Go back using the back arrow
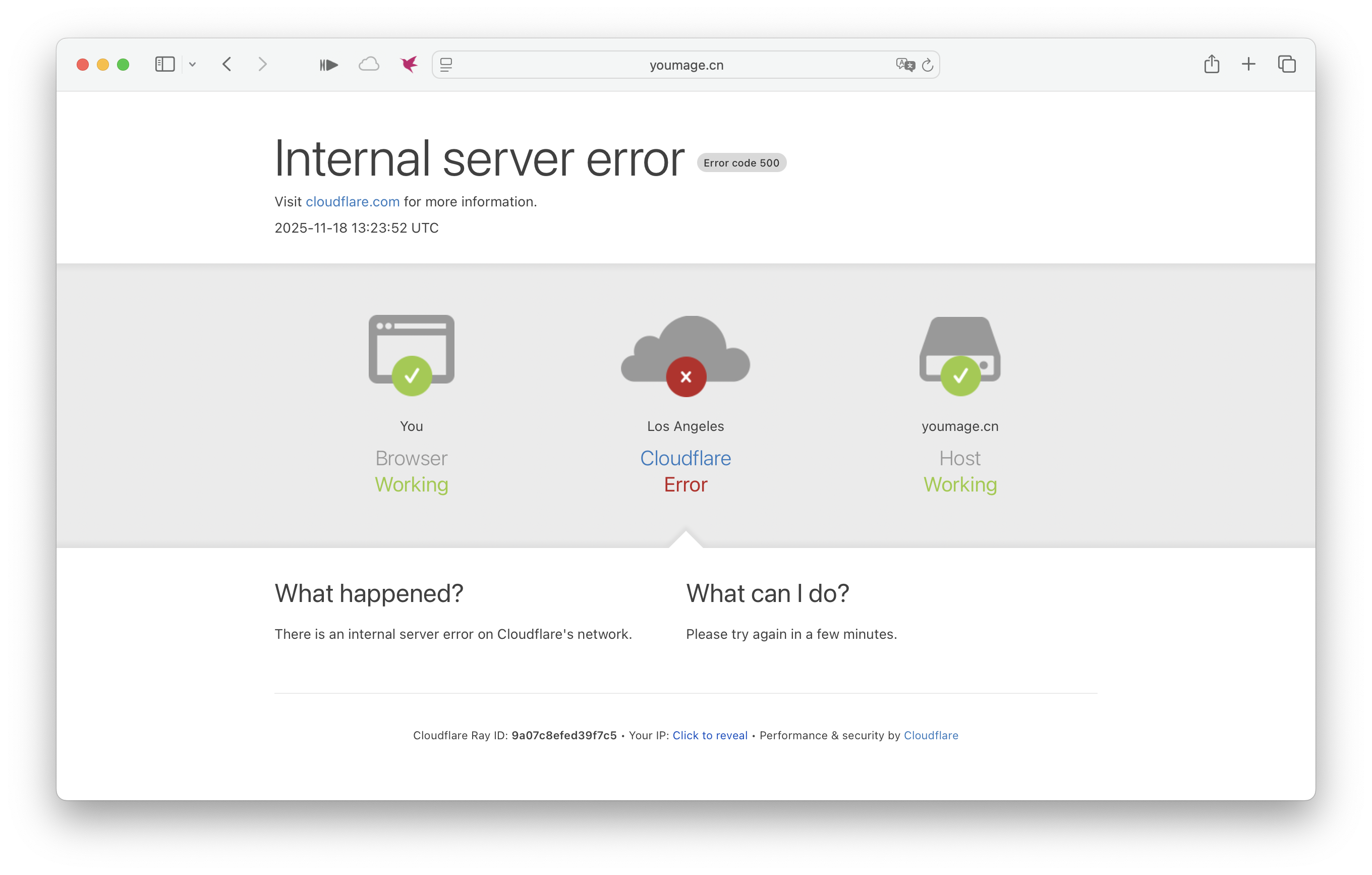 tap(227, 65)
